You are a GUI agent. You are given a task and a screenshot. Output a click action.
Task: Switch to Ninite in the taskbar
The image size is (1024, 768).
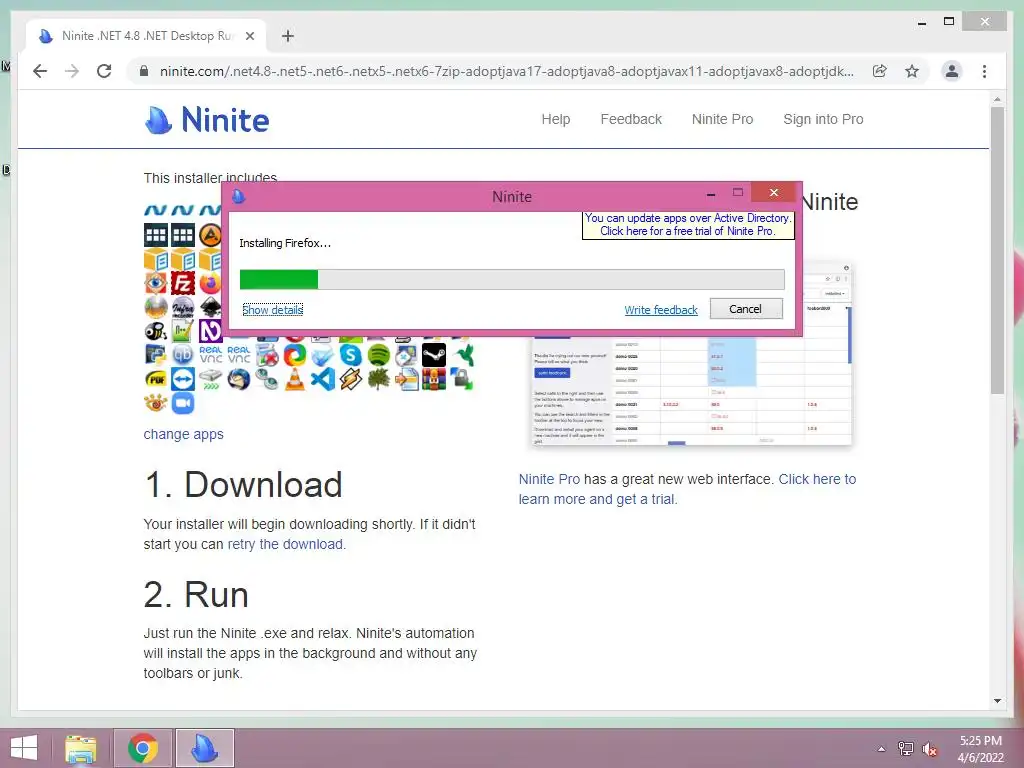click(204, 748)
